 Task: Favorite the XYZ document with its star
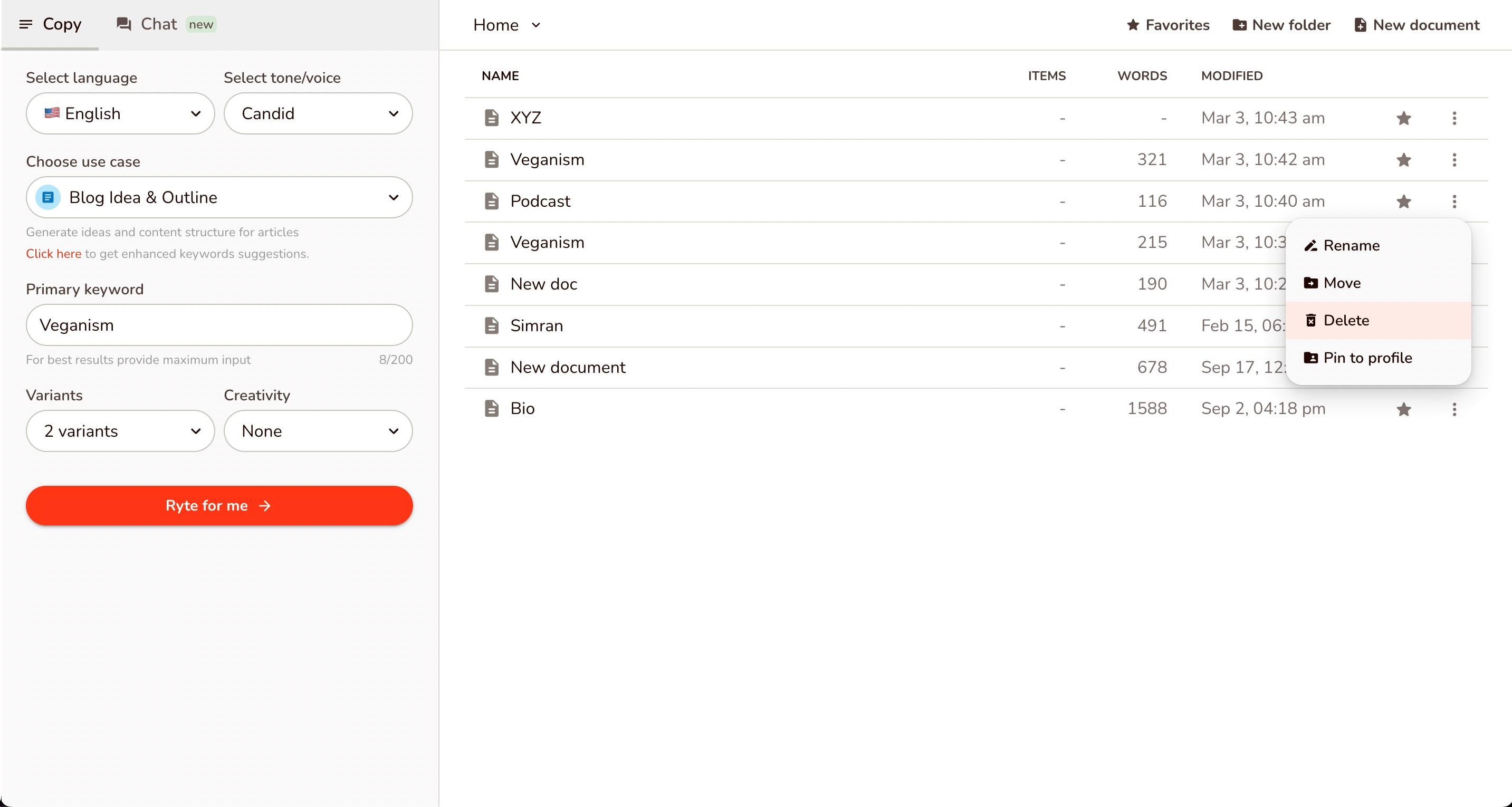[1403, 118]
